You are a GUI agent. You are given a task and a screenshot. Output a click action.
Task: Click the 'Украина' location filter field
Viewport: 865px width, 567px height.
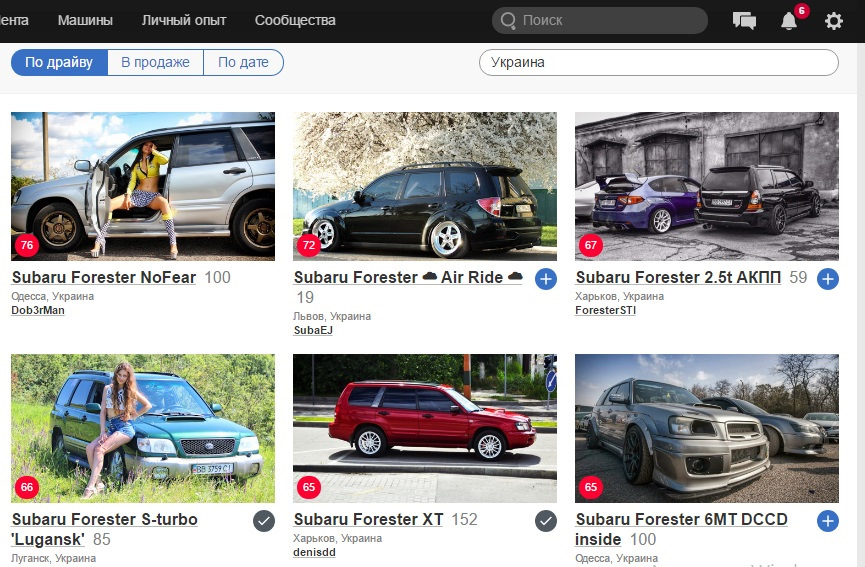[x=659, y=62]
